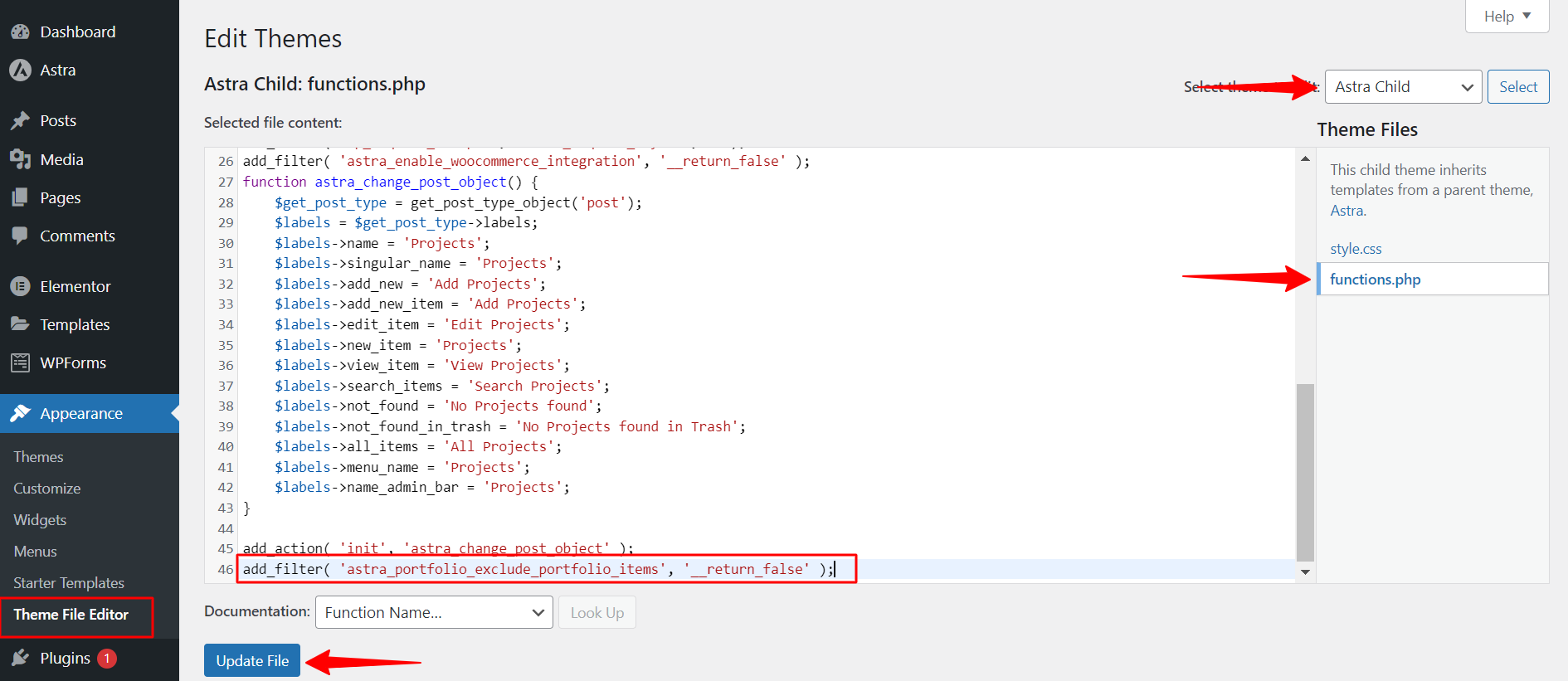
Task: Click code line 'function astra_change_post_object'
Action: tap(391, 182)
